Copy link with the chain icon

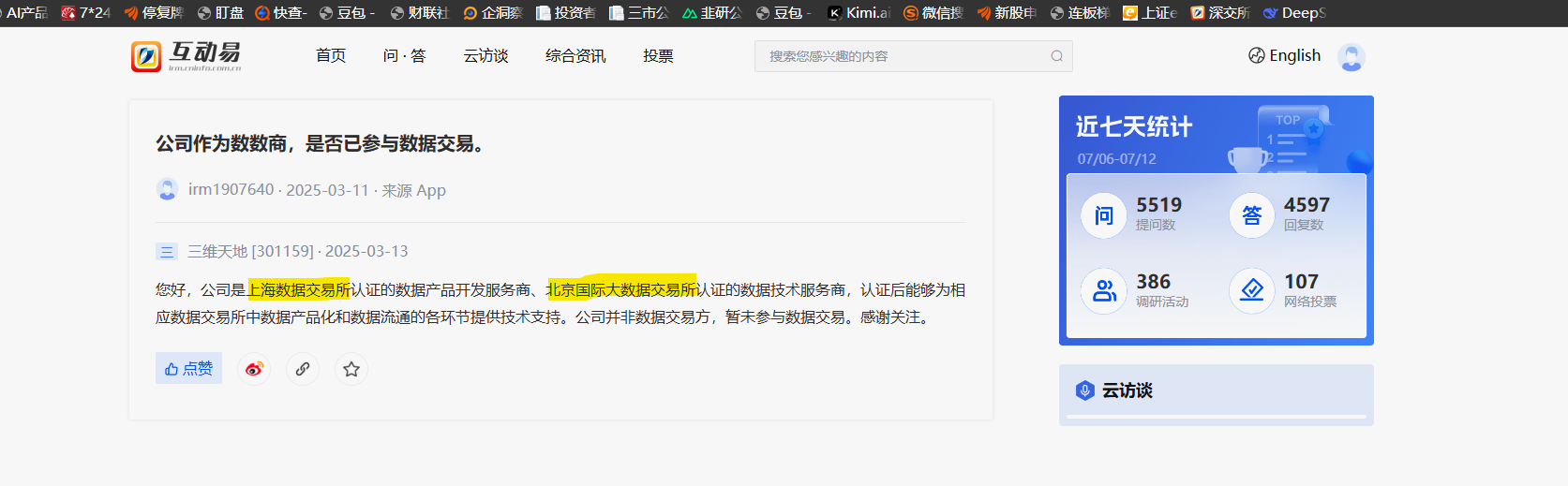303,369
